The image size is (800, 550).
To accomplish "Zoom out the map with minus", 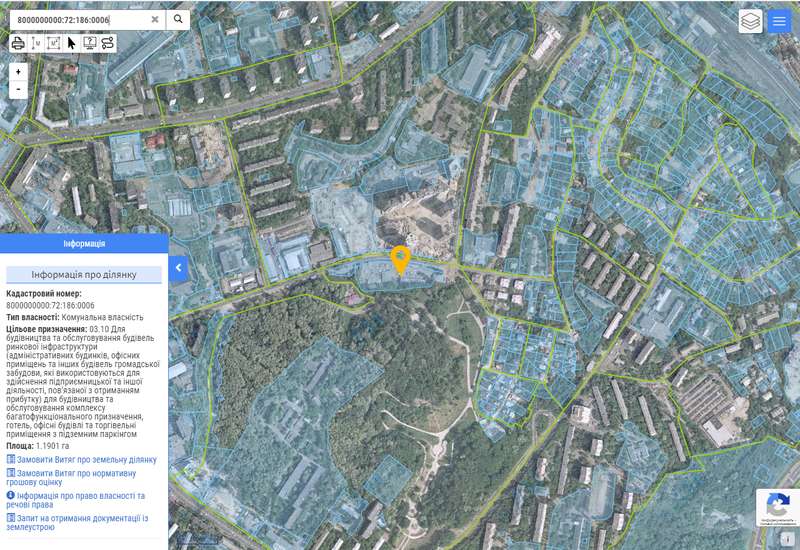I will pos(18,89).
